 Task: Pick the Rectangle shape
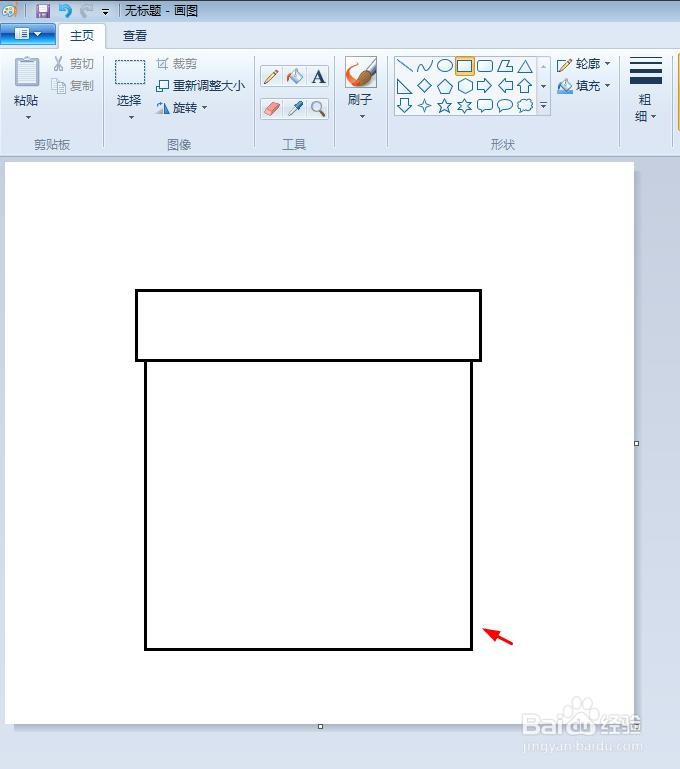[465, 65]
